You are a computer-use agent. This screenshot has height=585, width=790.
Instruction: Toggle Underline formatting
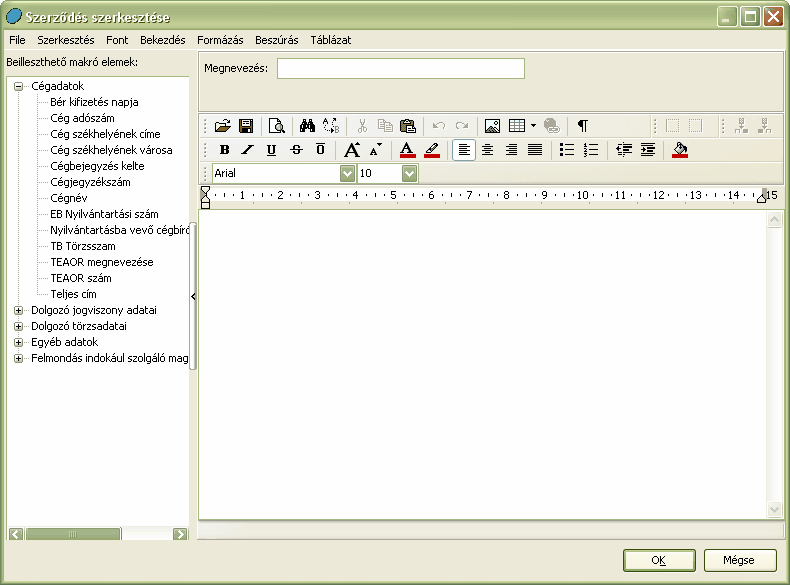click(x=271, y=150)
